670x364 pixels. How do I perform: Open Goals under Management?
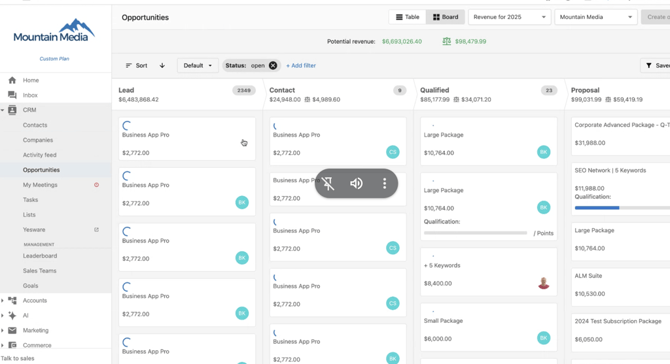[x=30, y=285]
